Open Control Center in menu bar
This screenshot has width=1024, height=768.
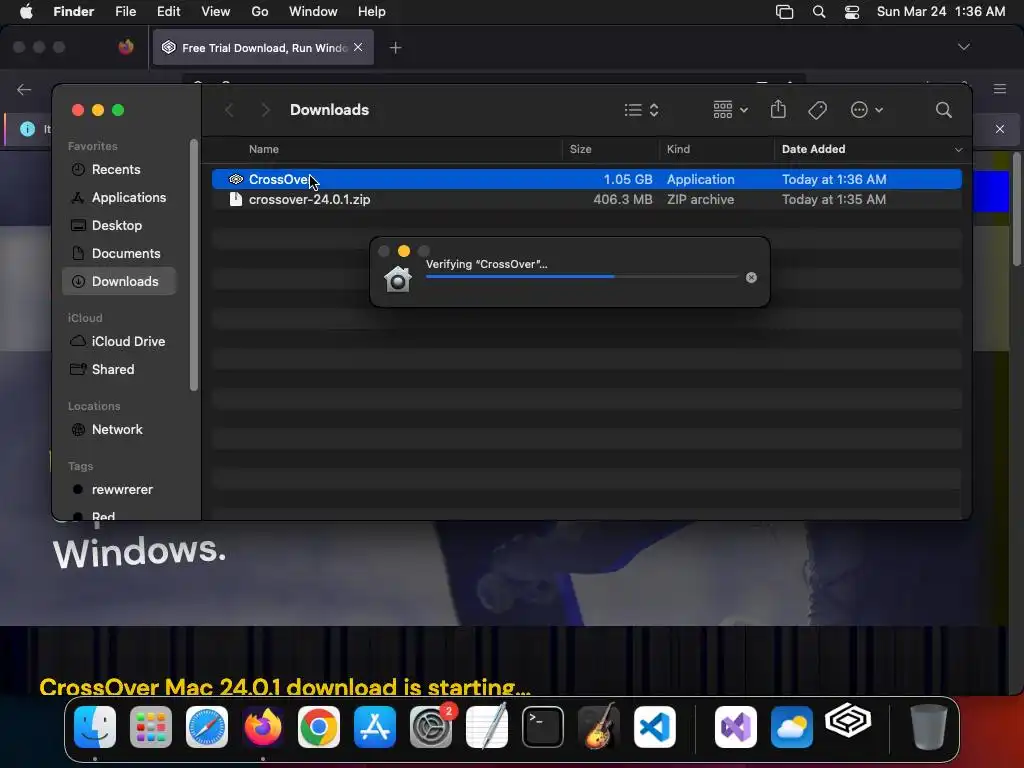(852, 12)
